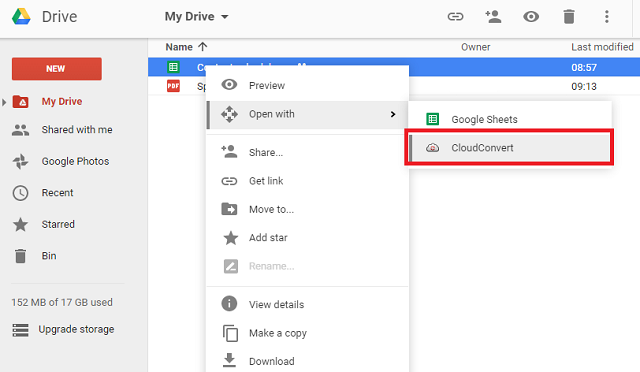The height and width of the screenshot is (372, 640).
Task: Click the Recent clock icon
Action: (x=20, y=193)
